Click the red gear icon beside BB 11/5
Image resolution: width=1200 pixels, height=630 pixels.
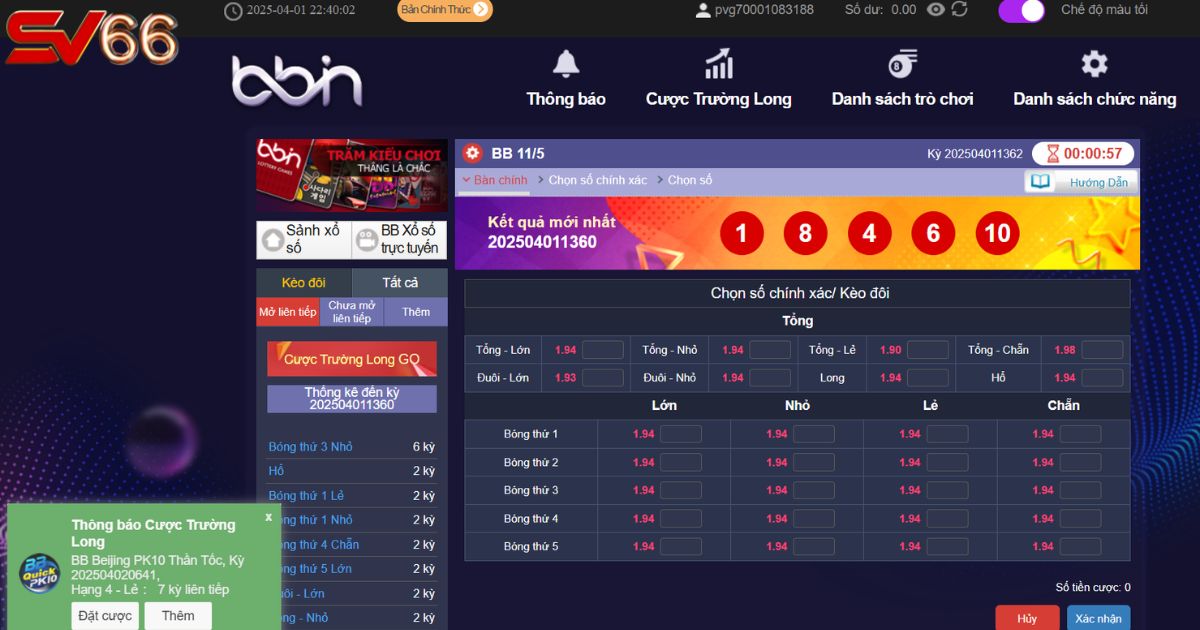(x=473, y=153)
